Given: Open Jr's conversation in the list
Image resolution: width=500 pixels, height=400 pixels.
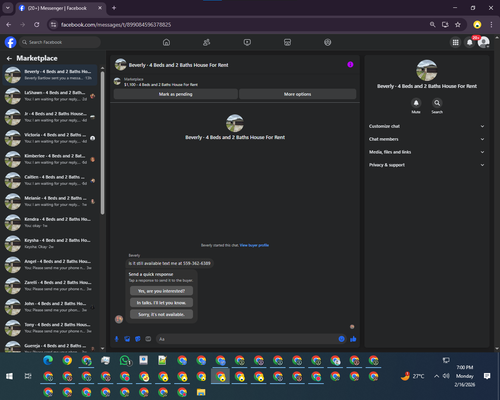Looking at the screenshot, I should [50, 117].
